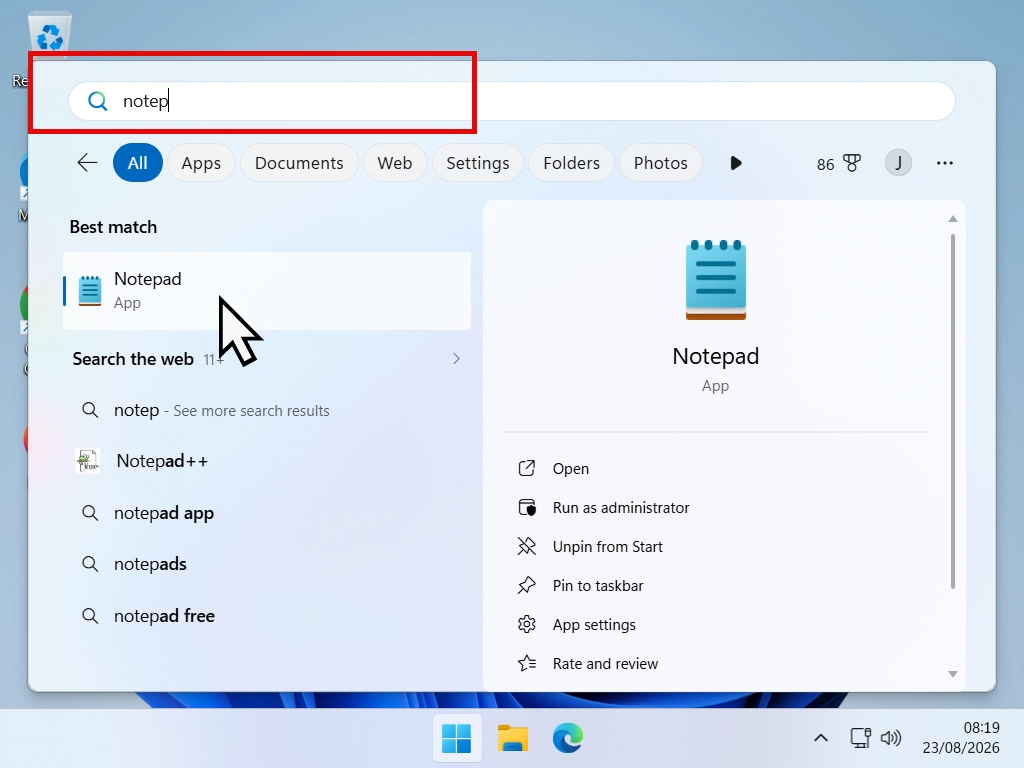Switch to the Apps filter tab
The image size is (1024, 768).
201,163
